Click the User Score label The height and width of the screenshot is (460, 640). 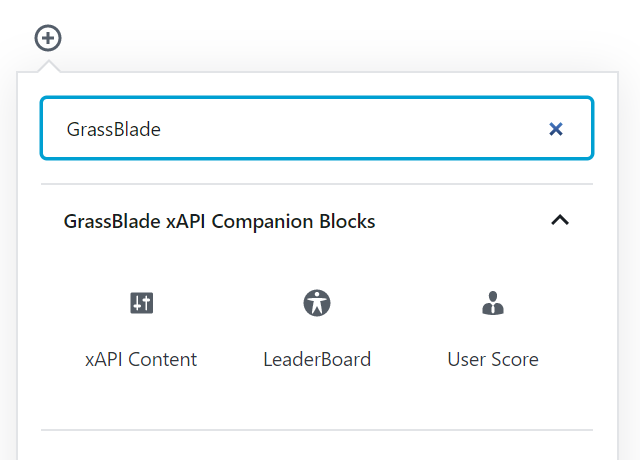[x=493, y=360]
